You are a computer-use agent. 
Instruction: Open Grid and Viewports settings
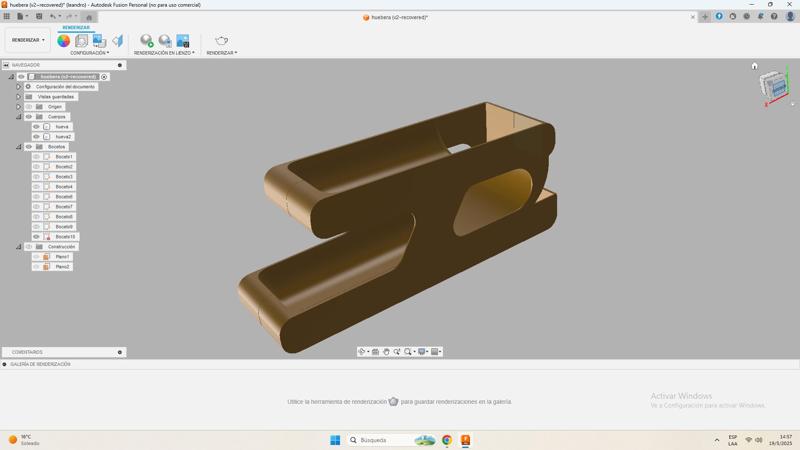pos(435,352)
